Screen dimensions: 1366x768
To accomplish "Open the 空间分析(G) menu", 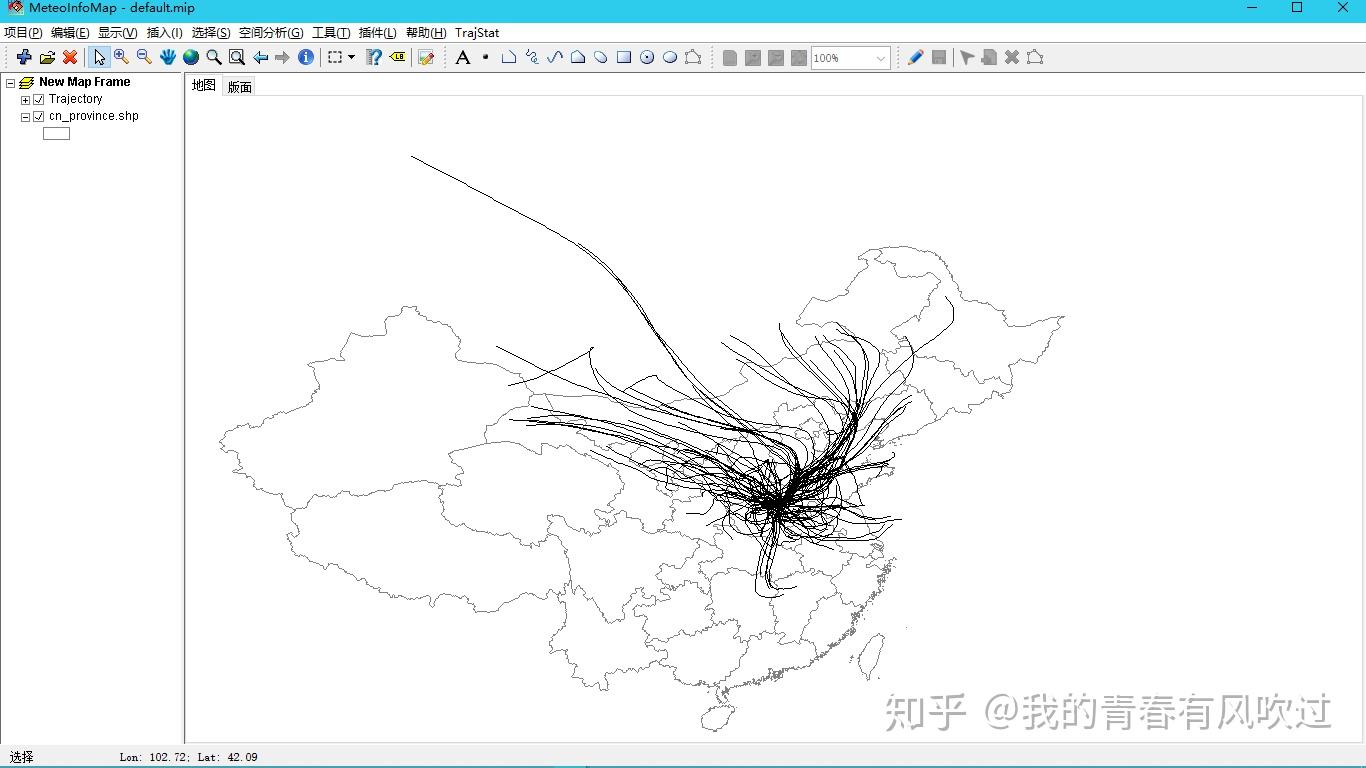I will [x=271, y=33].
